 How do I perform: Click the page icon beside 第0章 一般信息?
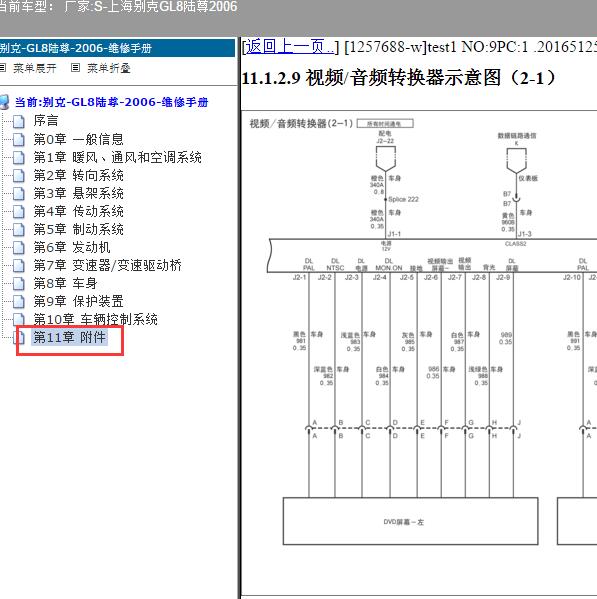(18, 140)
